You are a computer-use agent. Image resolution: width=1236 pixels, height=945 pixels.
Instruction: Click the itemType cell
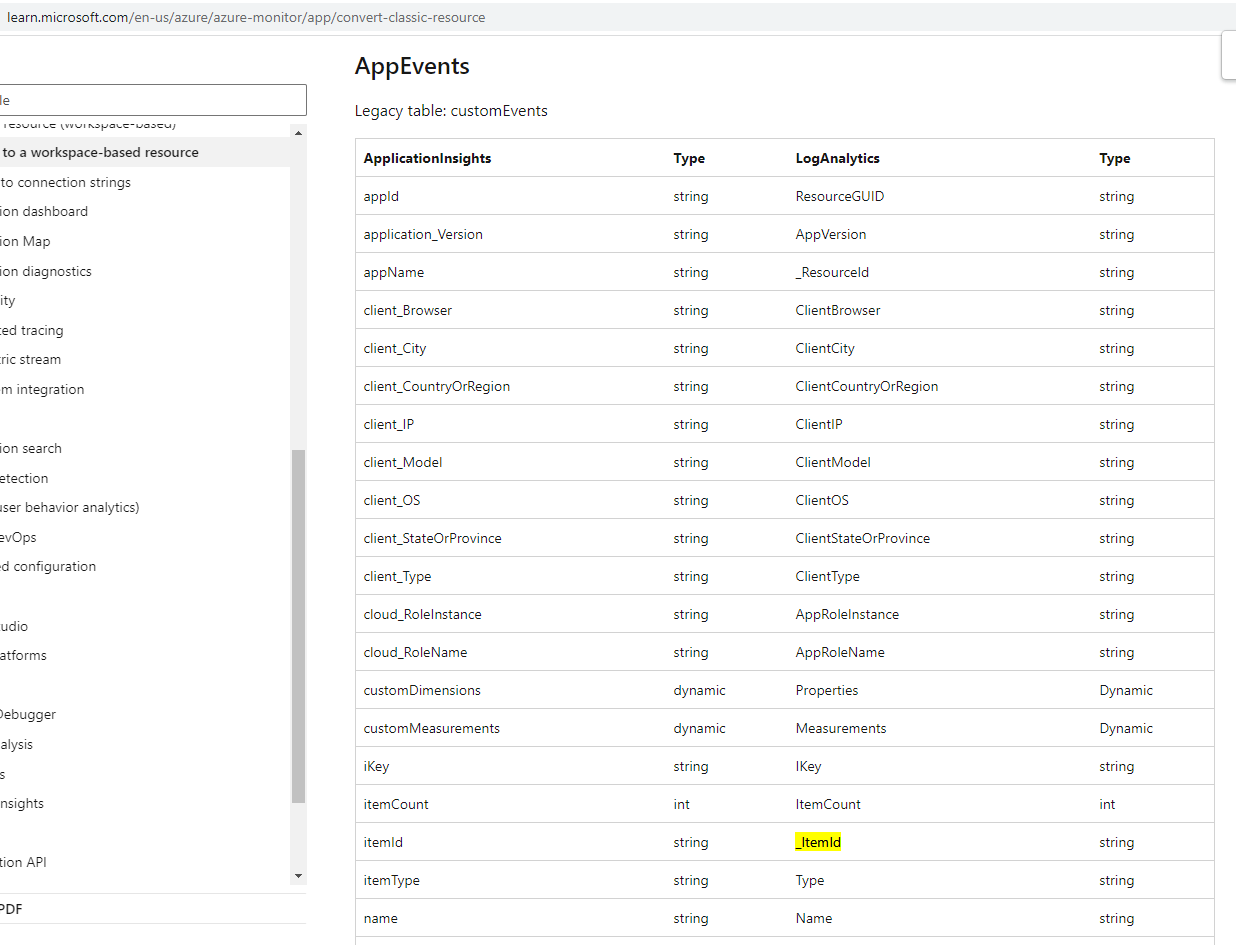[x=392, y=880]
